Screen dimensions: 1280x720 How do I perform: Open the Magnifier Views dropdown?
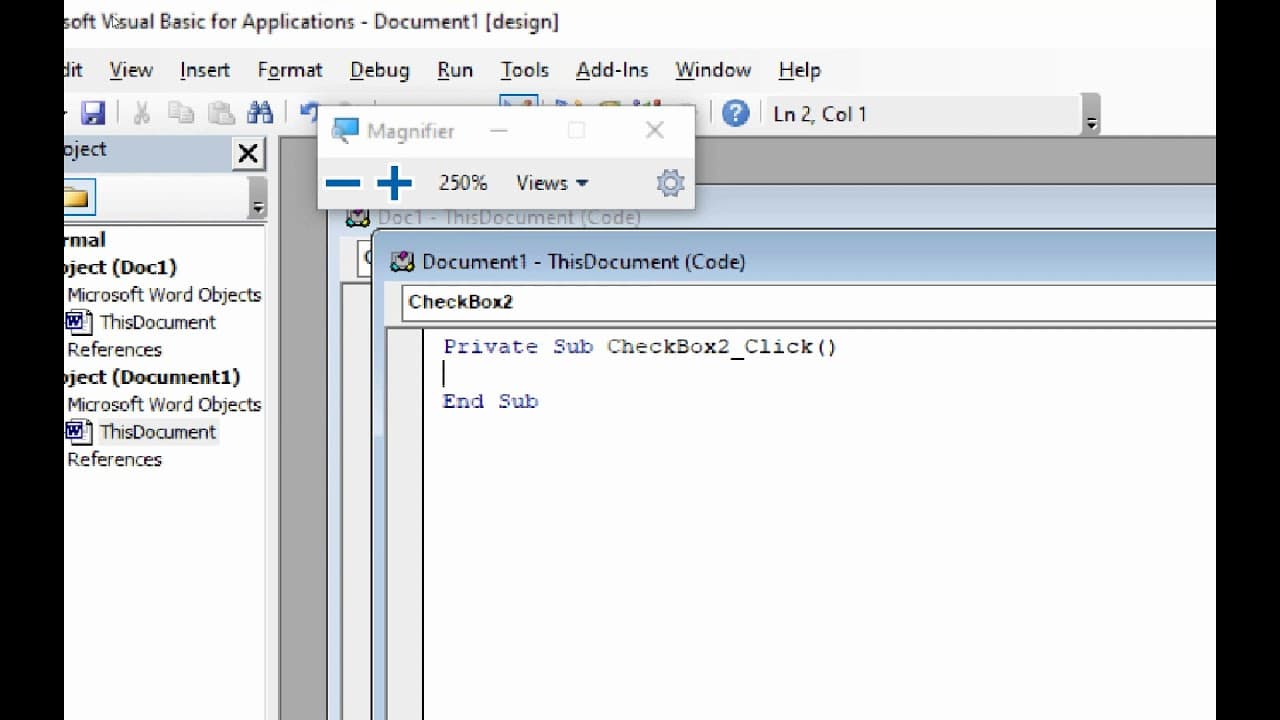(552, 183)
